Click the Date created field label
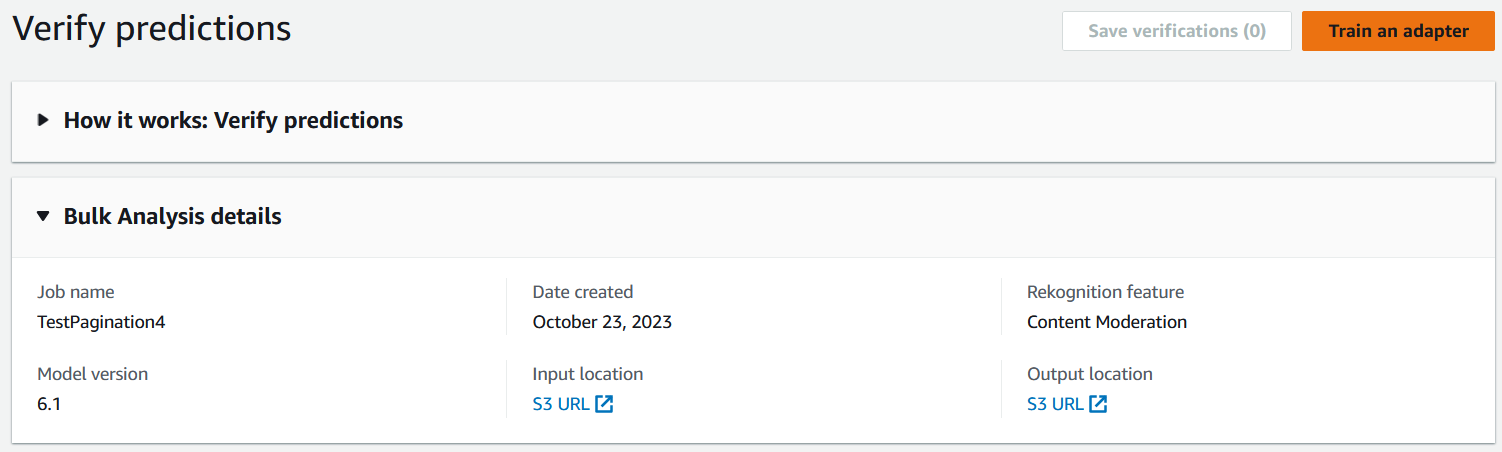The width and height of the screenshot is (1502, 452). 582,292
